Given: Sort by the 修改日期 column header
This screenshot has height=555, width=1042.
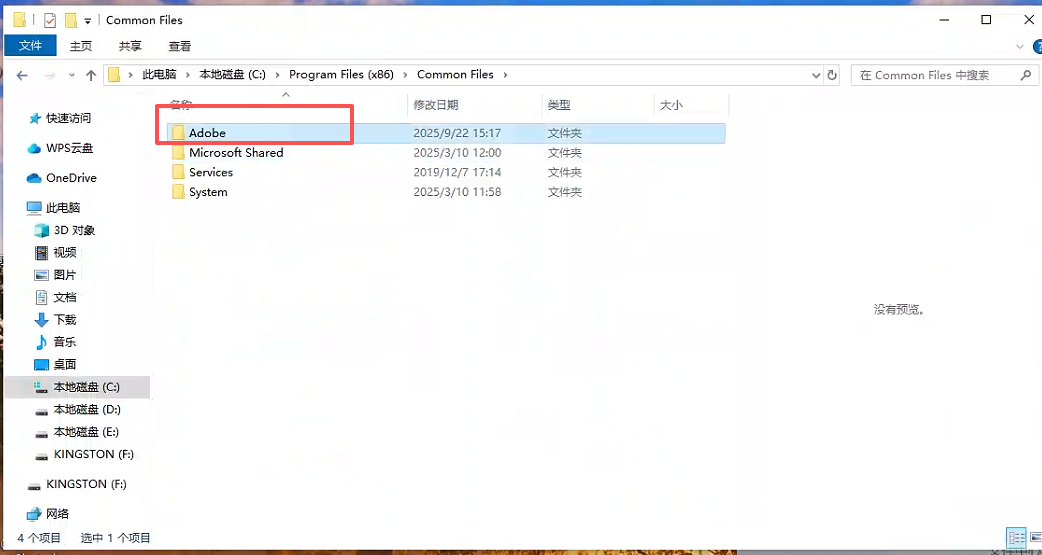Looking at the screenshot, I should (x=436, y=105).
